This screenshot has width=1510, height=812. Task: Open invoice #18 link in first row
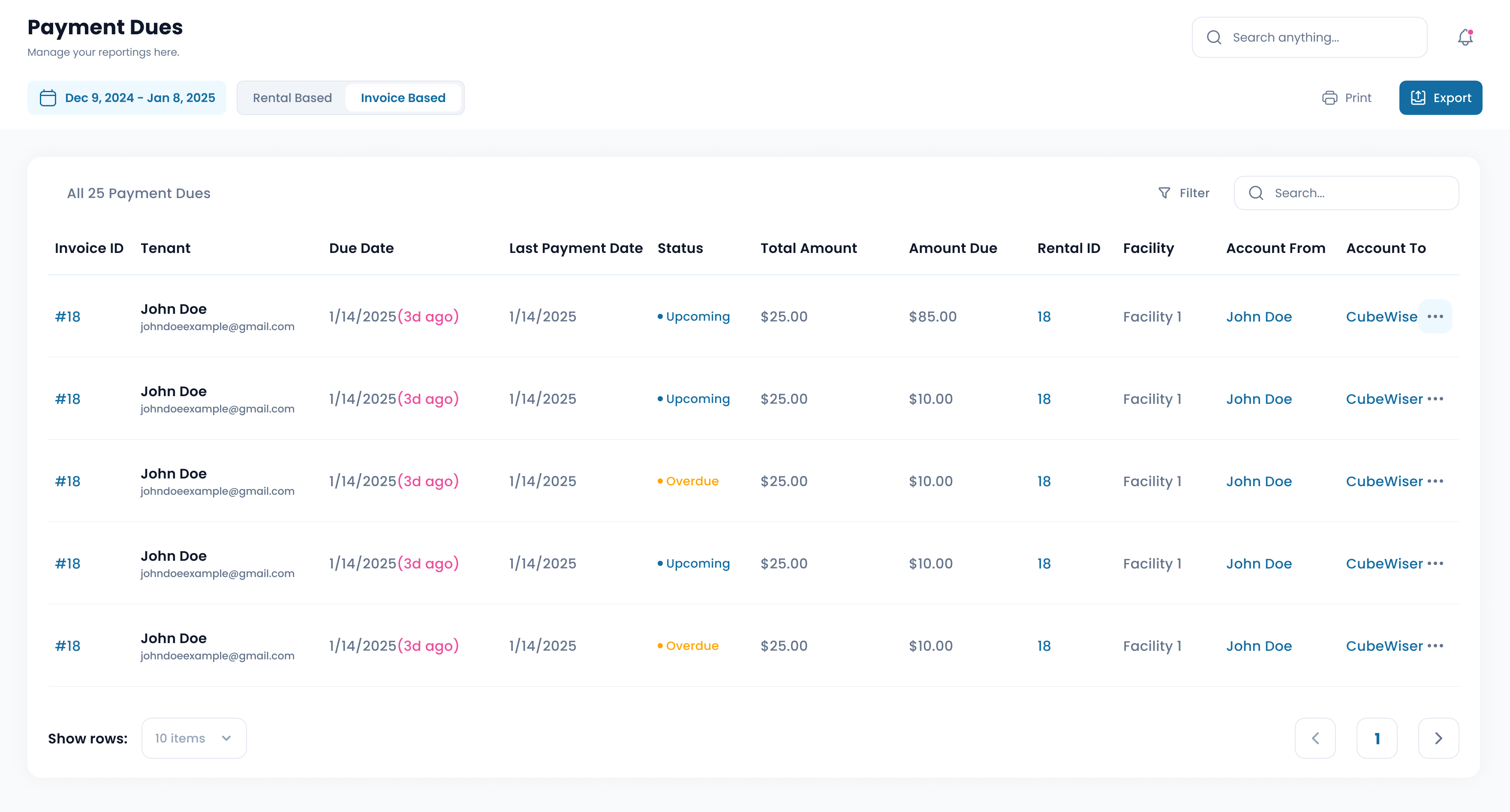tap(67, 316)
